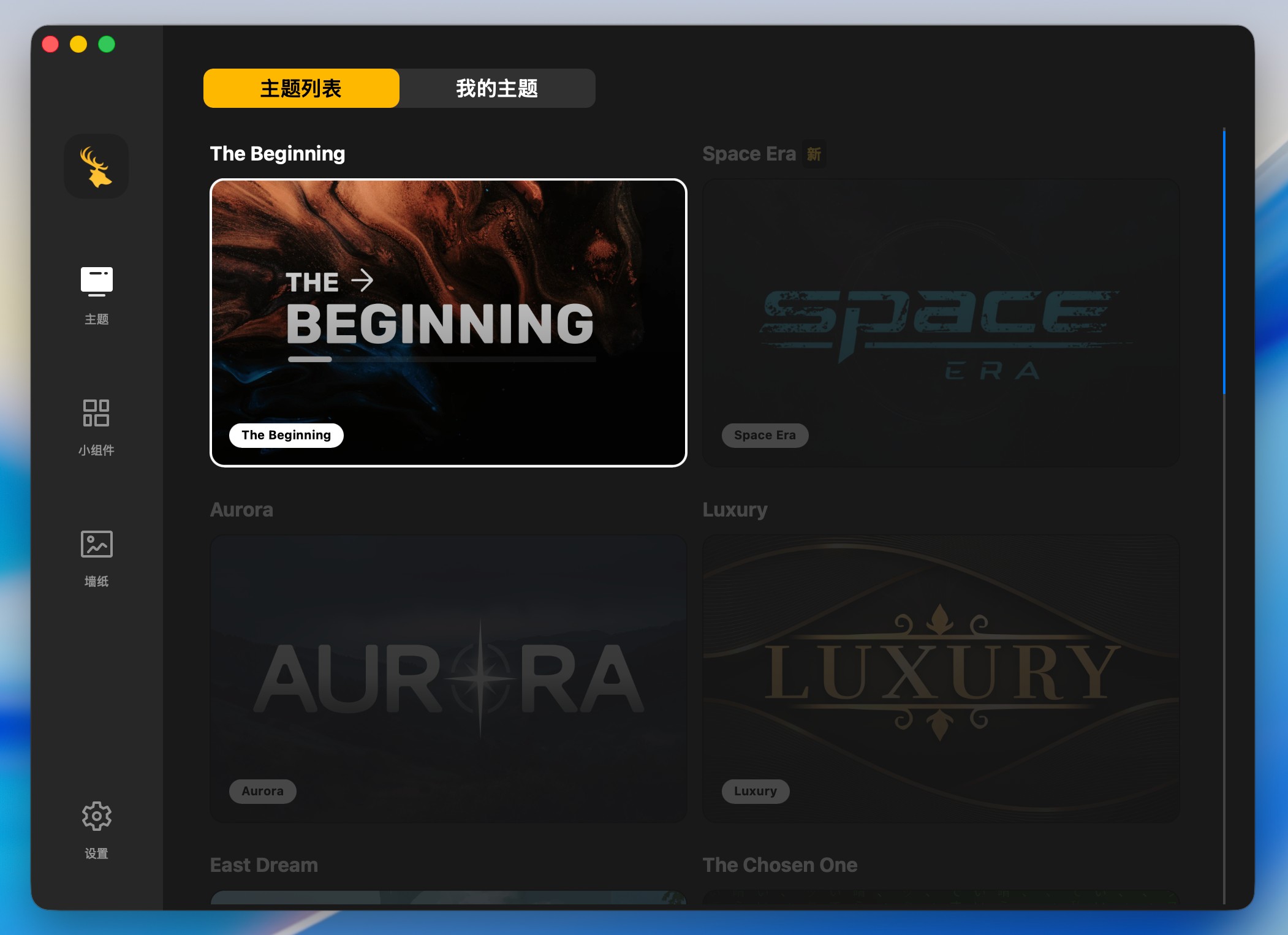Switch to the 我的主题 tab
Viewport: 1288px width, 935px height.
tap(496, 88)
